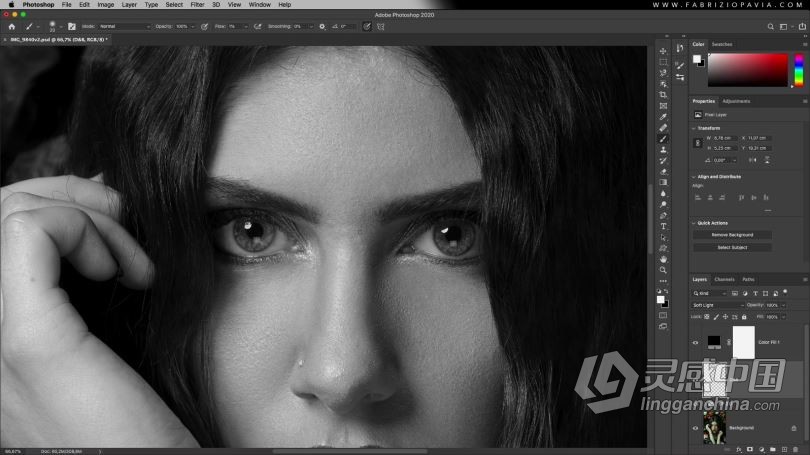Click the Add layer mask icon
Viewport: 810px width, 455px height.
pos(750,450)
